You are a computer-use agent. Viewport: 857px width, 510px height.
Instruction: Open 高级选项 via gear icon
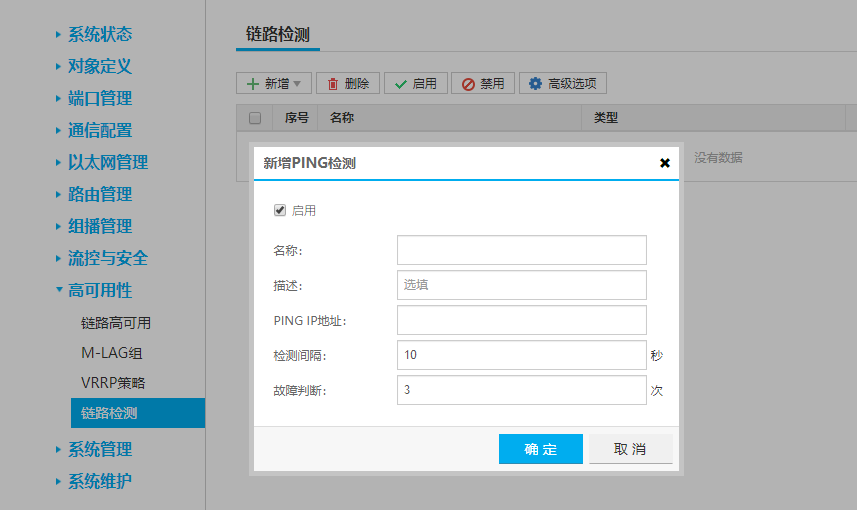point(536,84)
